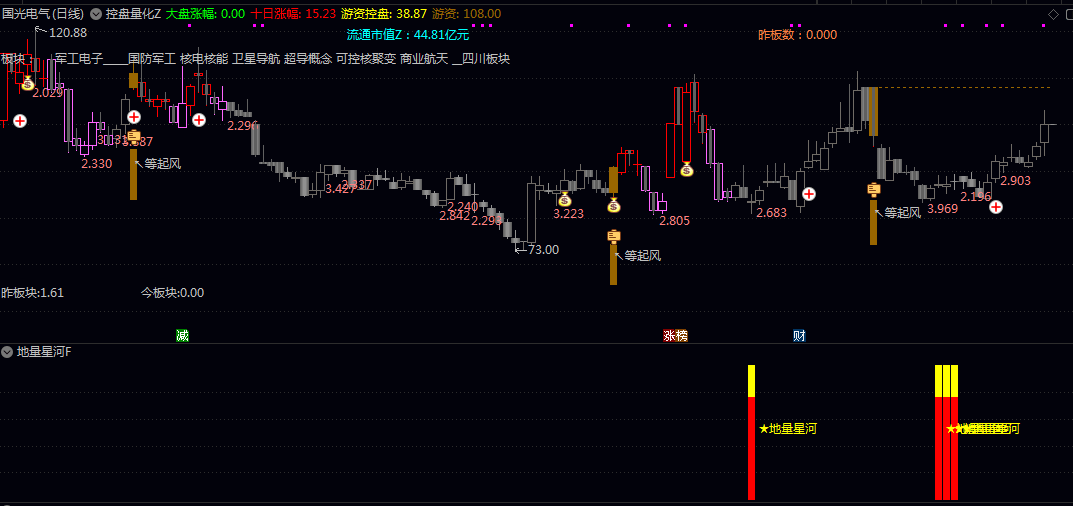The image size is (1073, 506).
Task: Click the yellow star before 地量星河 label
Action: pyautogui.click(x=764, y=429)
